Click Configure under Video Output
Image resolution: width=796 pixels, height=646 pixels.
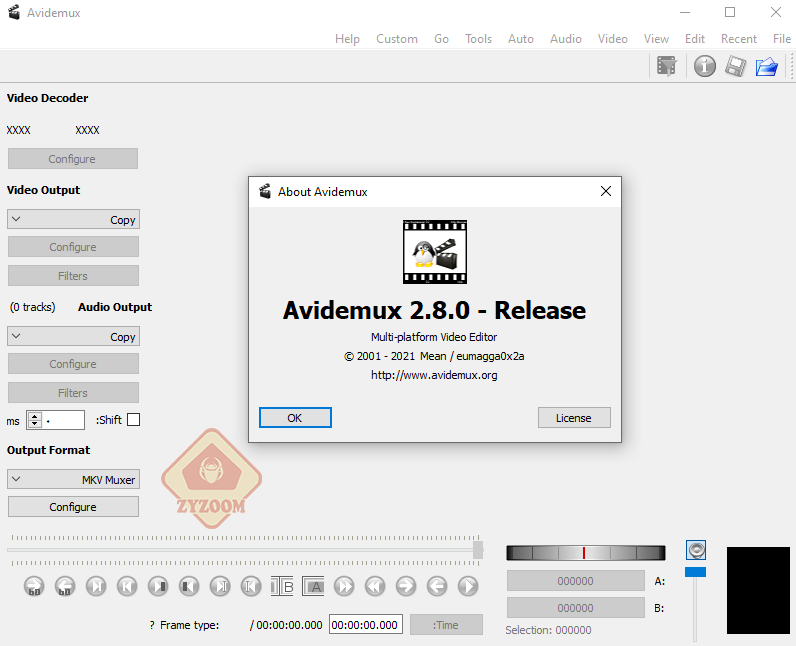tap(73, 247)
